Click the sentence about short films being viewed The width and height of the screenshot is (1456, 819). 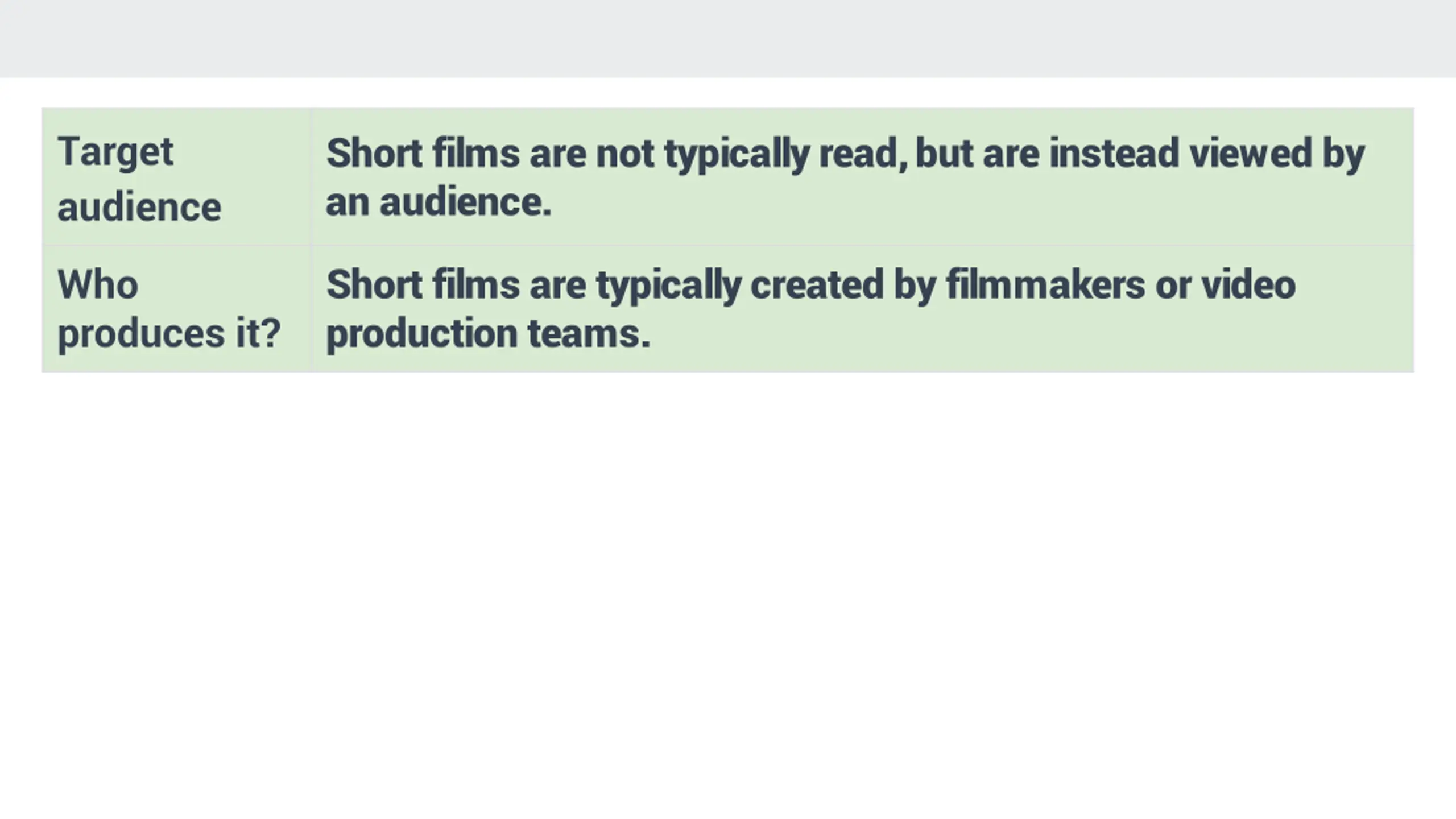click(x=845, y=177)
